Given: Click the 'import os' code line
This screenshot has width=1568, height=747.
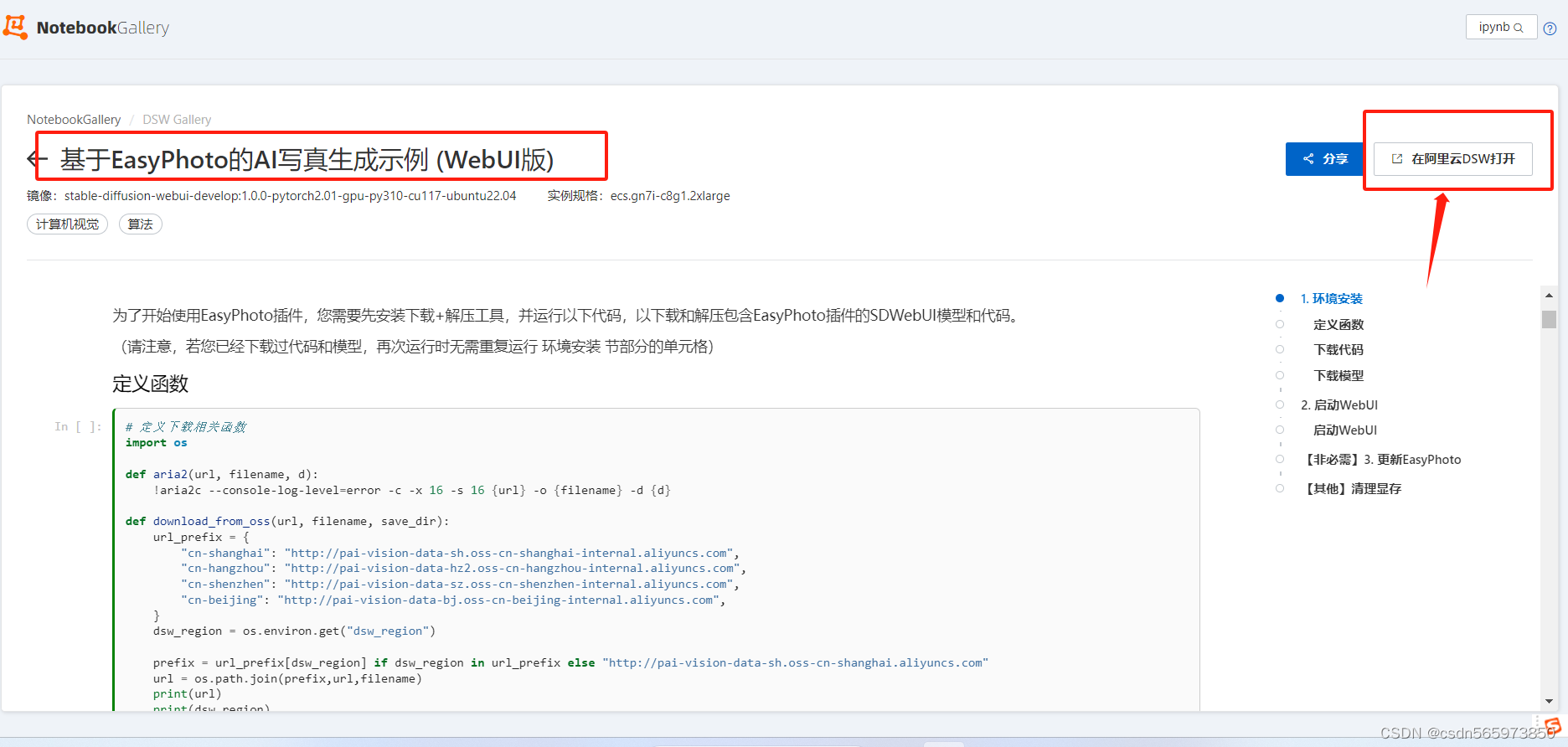Looking at the screenshot, I should 157,442.
